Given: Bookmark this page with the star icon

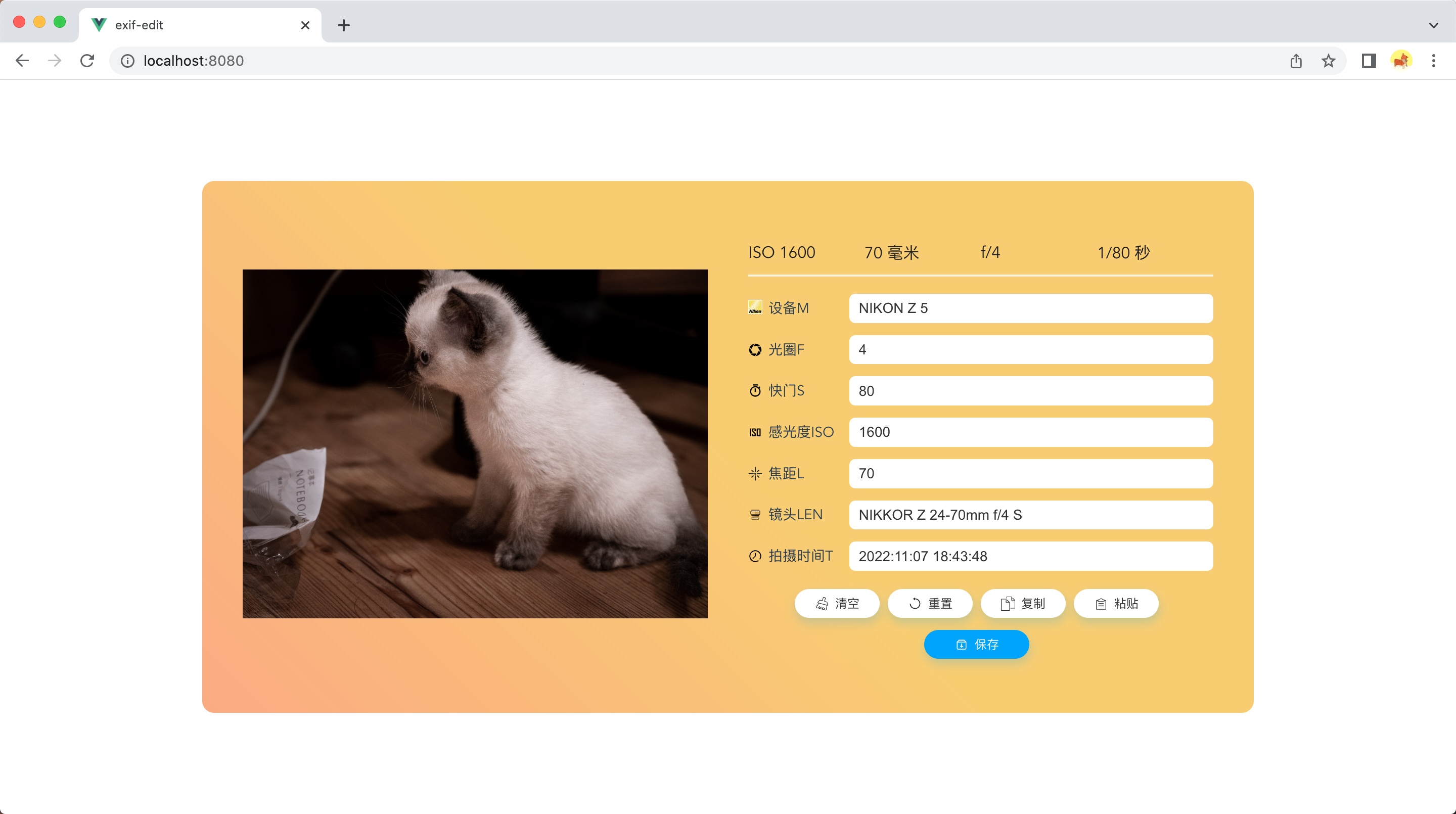Looking at the screenshot, I should 1328,61.
